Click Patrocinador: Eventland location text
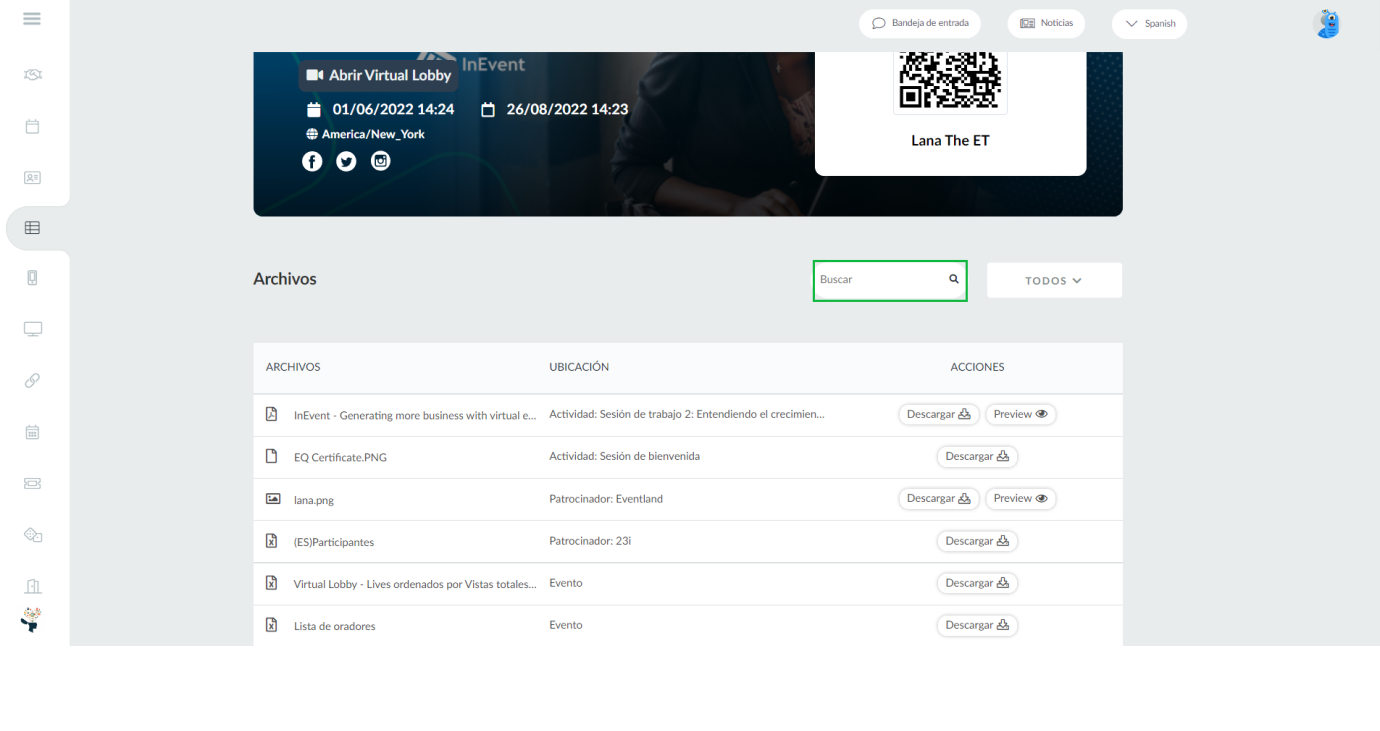The width and height of the screenshot is (1380, 731). click(606, 499)
